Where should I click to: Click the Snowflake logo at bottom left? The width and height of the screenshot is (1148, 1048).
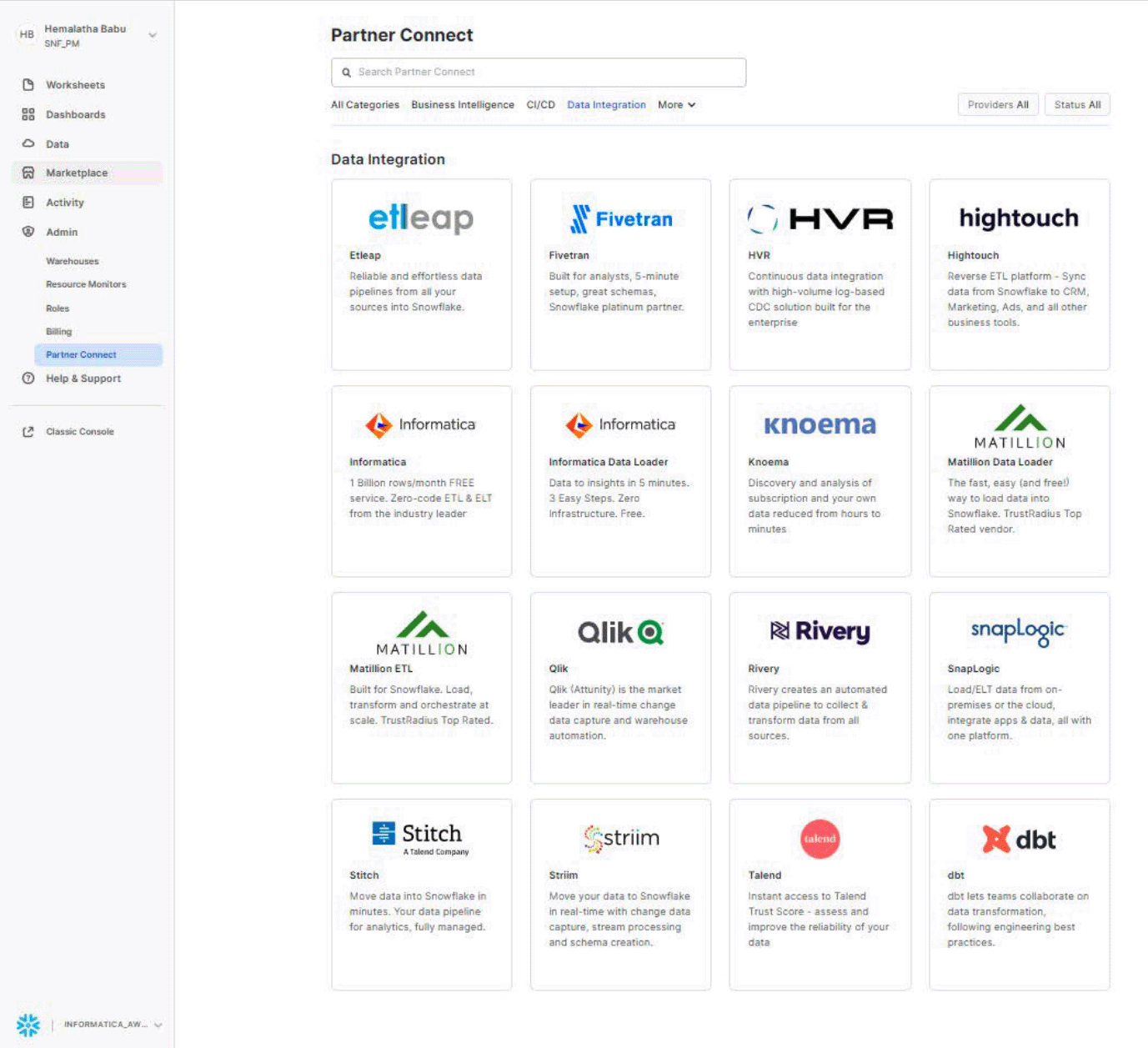pos(28,1025)
